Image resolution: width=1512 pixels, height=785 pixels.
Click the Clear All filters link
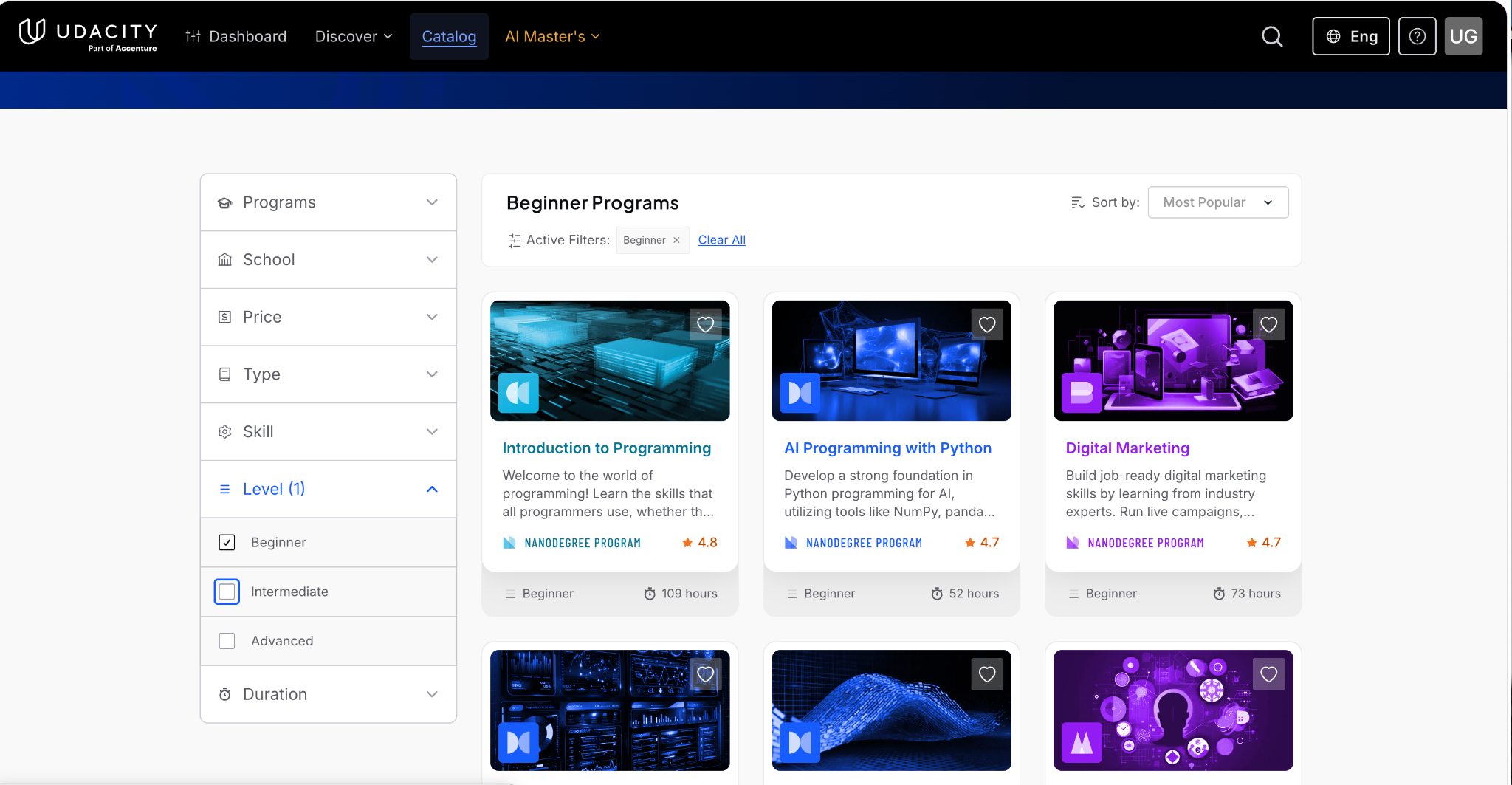[x=722, y=240]
